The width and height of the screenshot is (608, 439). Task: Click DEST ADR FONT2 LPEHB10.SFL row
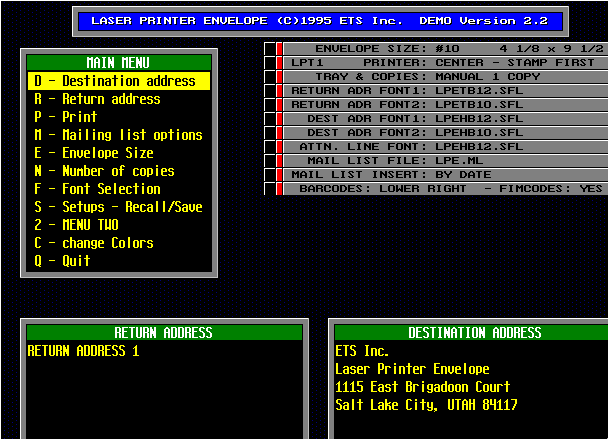pos(446,133)
